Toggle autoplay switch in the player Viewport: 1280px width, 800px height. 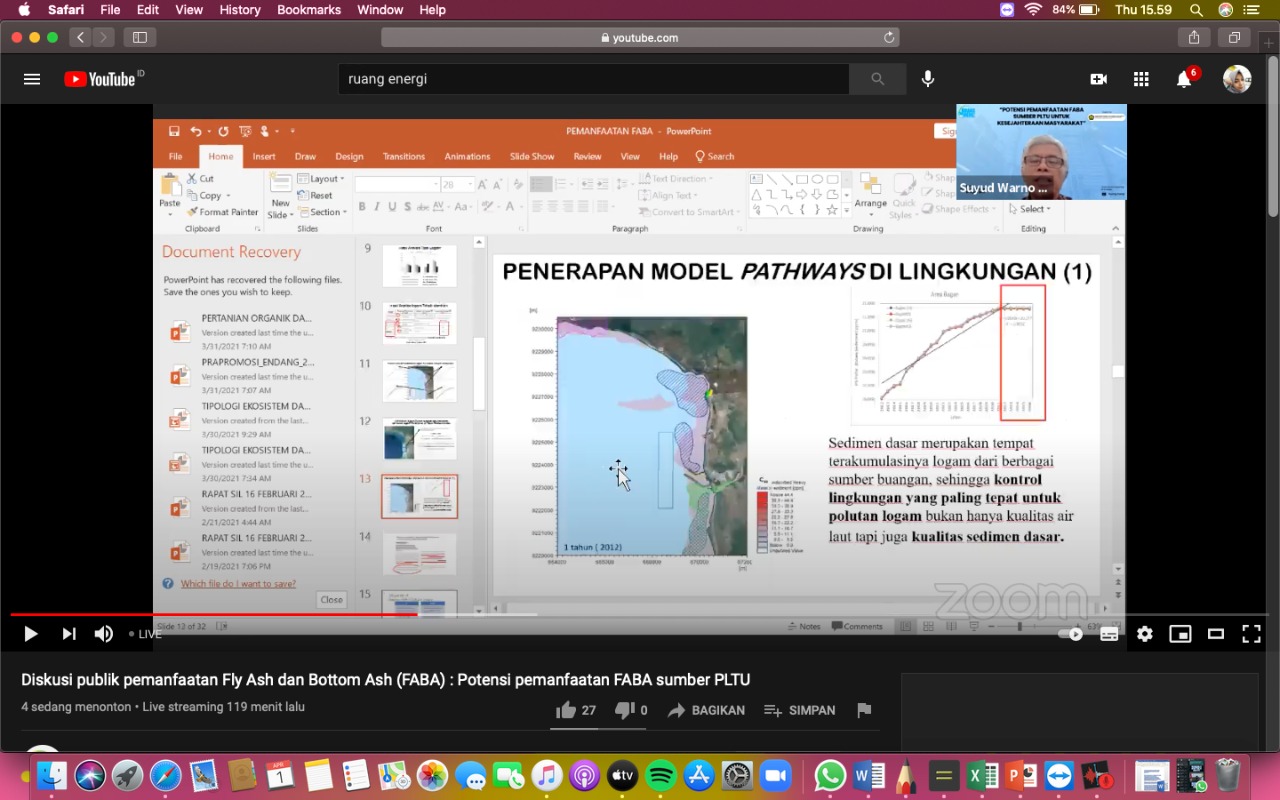point(1071,634)
